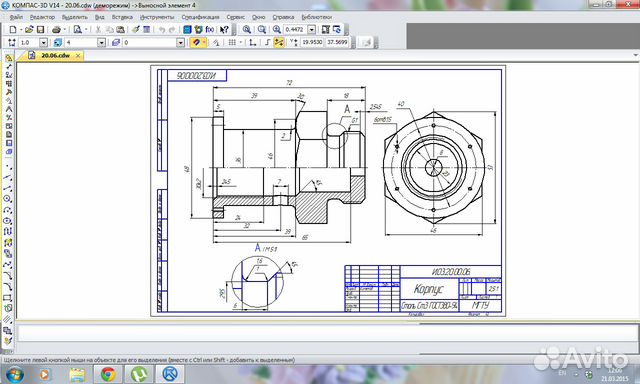Expand the Print dropdown arrow

[x=64, y=29]
